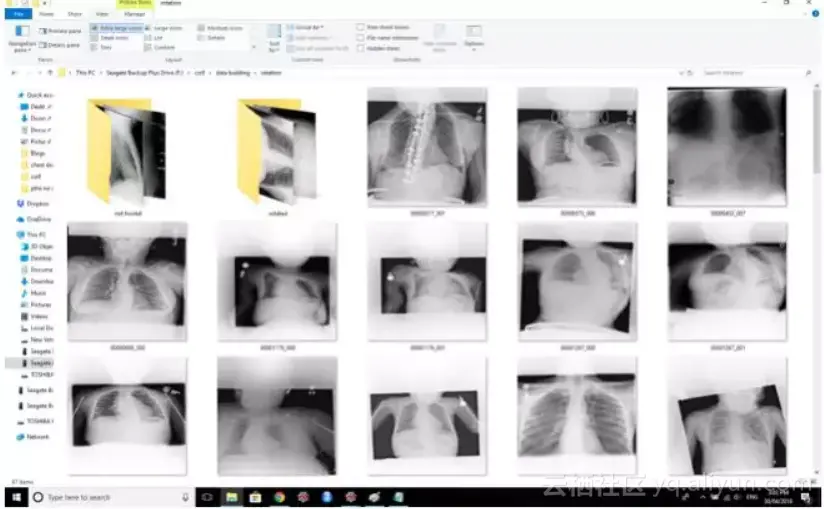Open the Manage tab under Picture Tools

point(135,14)
